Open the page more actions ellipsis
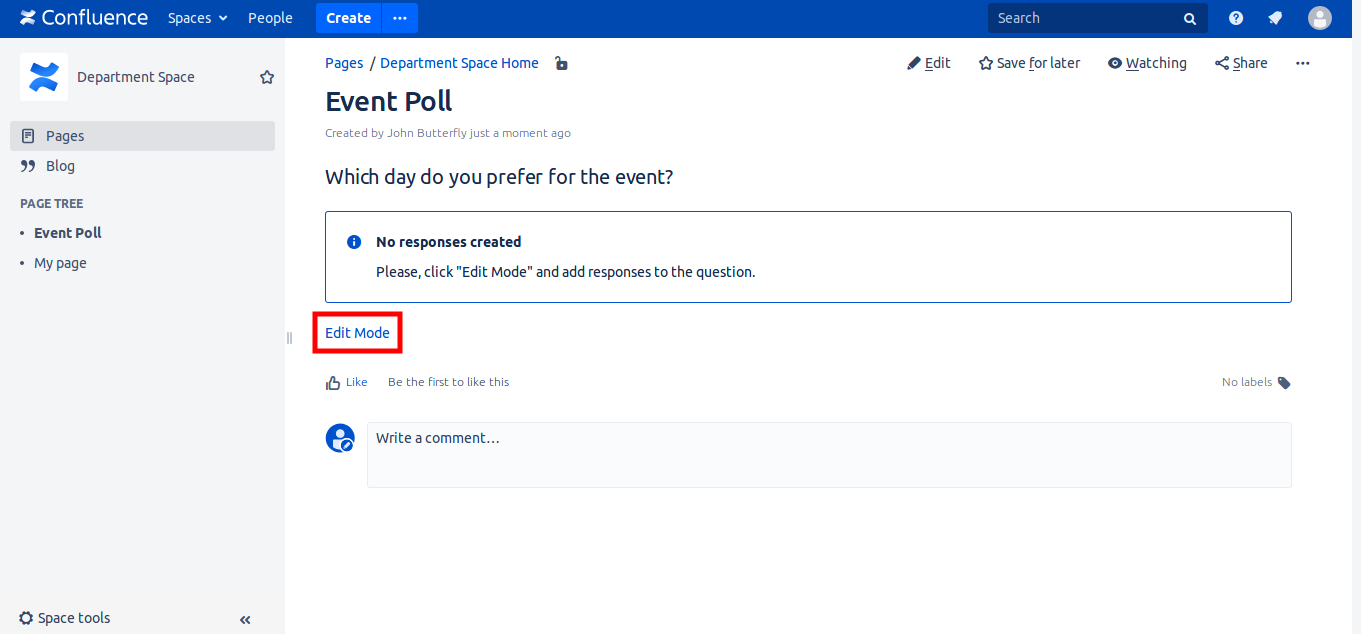This screenshot has height=634, width=1361. pyautogui.click(x=1302, y=63)
